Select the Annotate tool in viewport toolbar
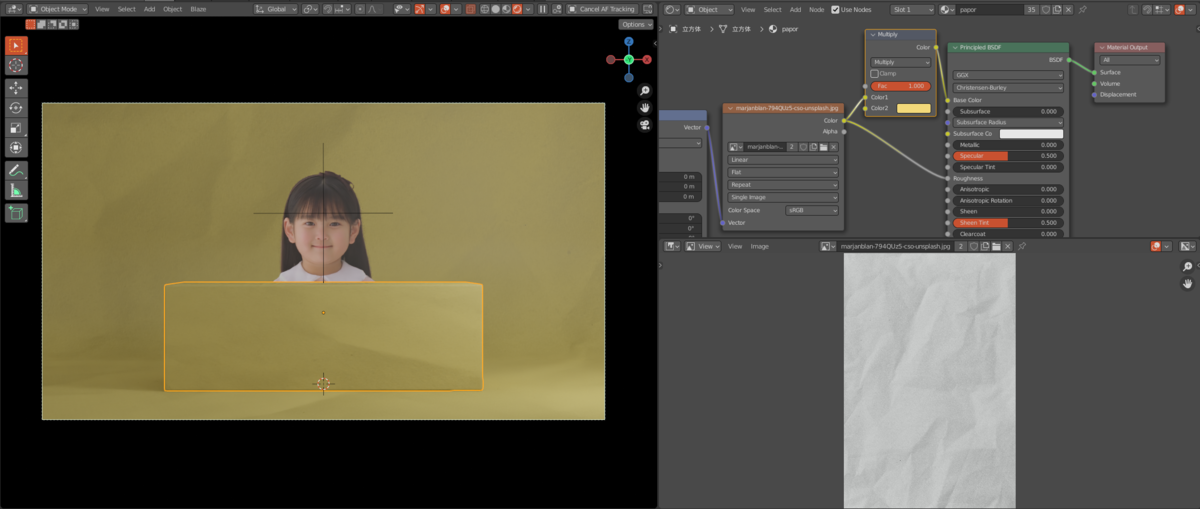1200x509 pixels. click(x=16, y=170)
